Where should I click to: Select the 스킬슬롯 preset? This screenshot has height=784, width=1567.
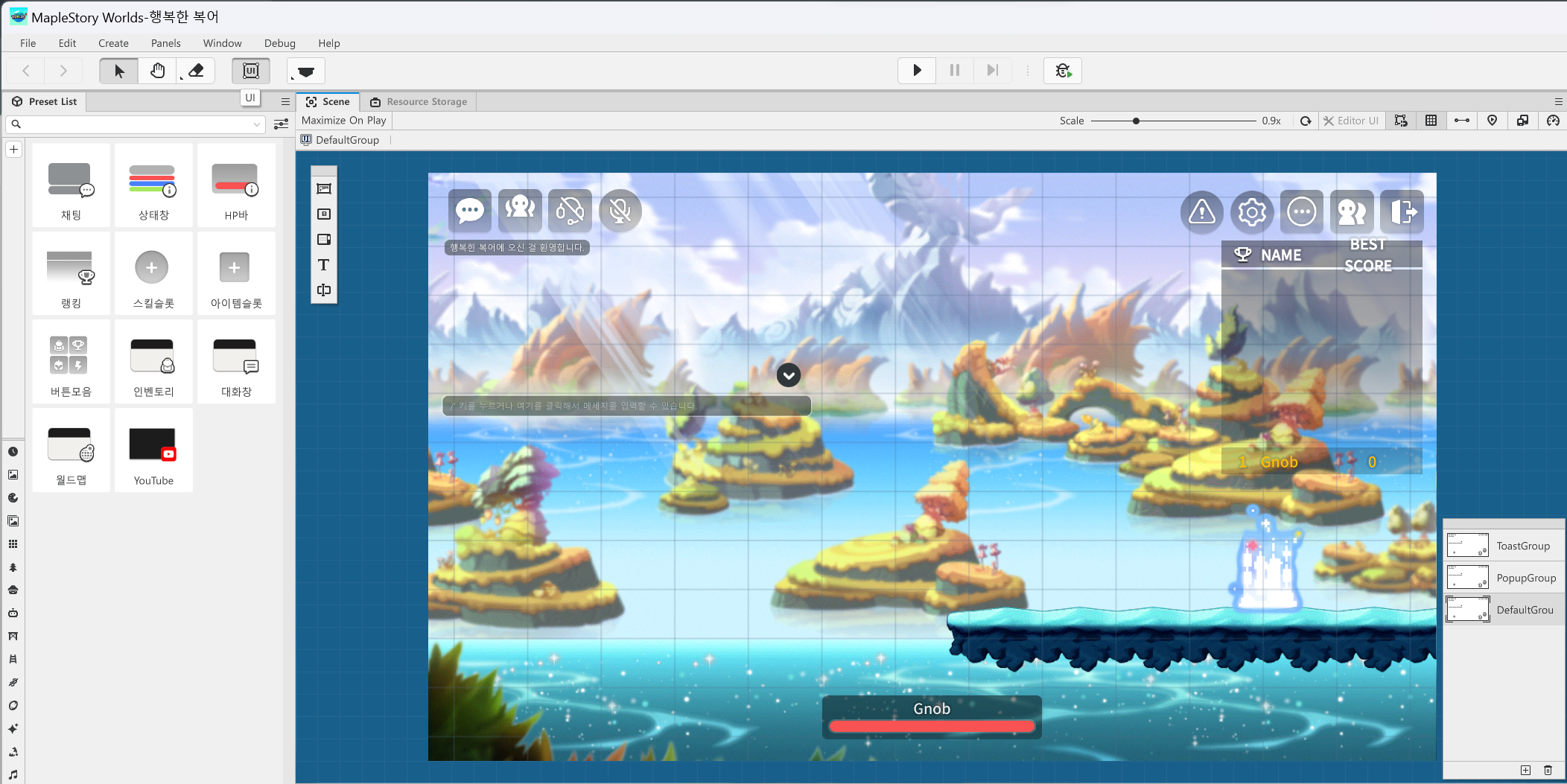[x=153, y=274]
